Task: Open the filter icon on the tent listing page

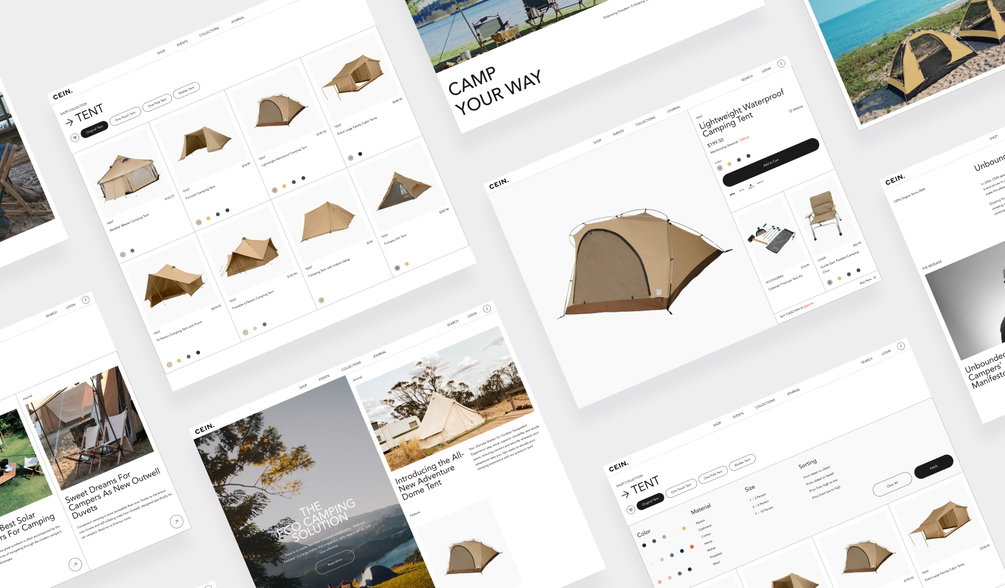Action: click(74, 137)
